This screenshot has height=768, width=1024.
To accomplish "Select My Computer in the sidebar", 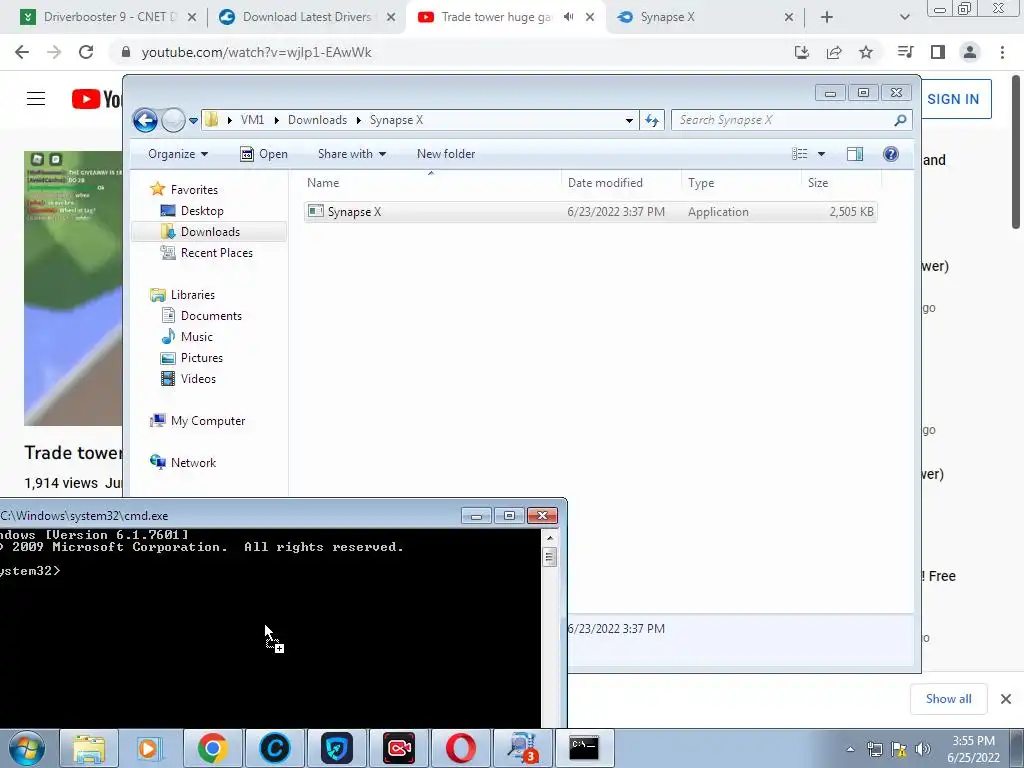I will [197, 421].
